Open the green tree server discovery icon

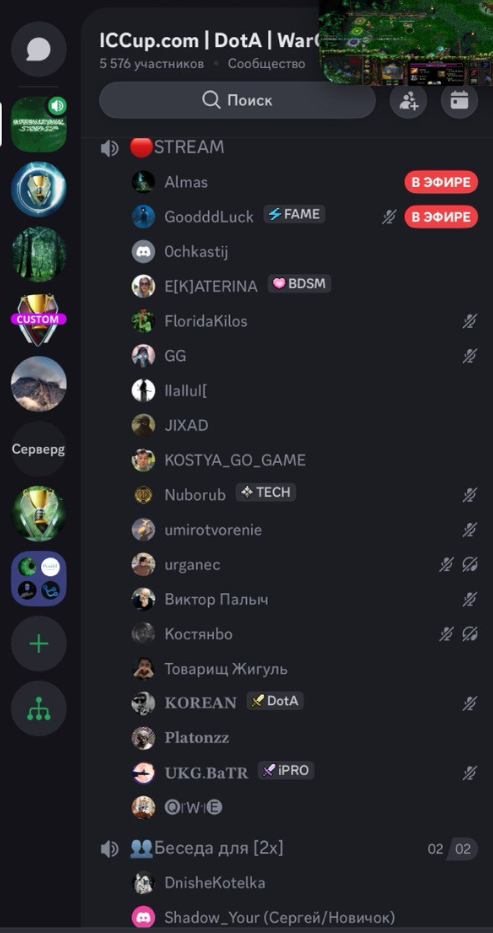(39, 708)
